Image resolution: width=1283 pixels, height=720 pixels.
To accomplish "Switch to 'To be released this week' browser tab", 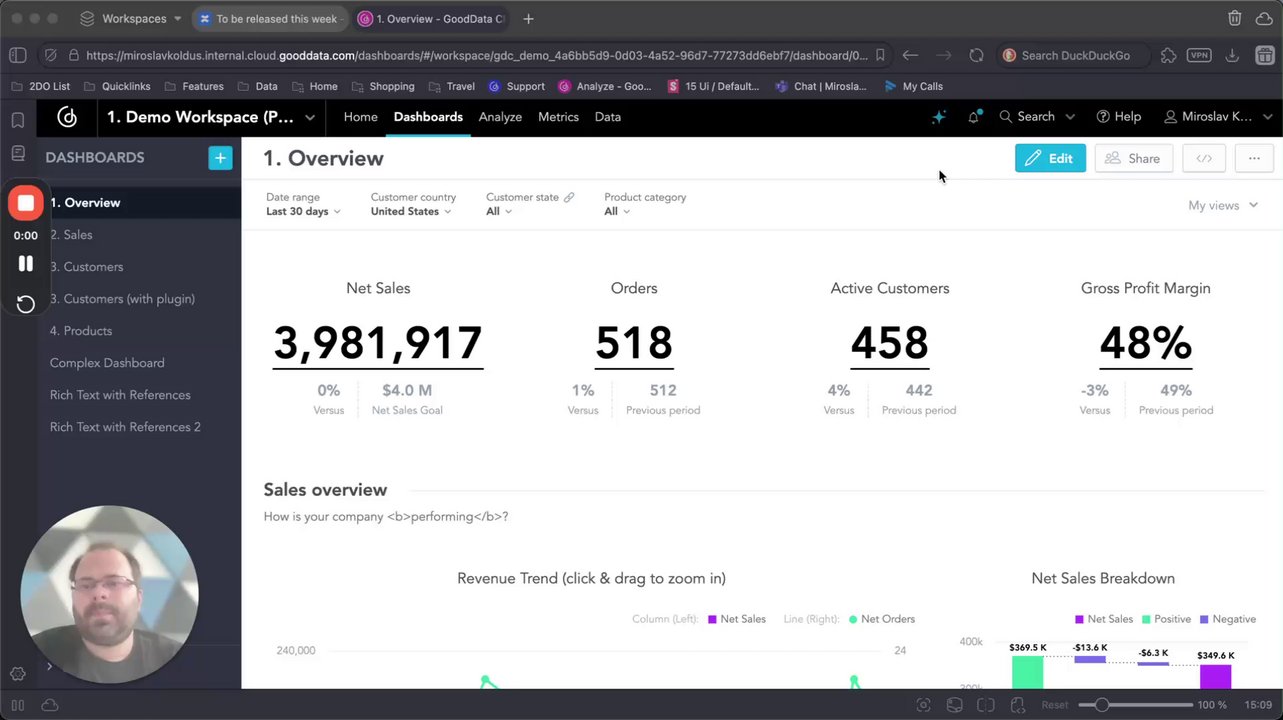I will (270, 18).
